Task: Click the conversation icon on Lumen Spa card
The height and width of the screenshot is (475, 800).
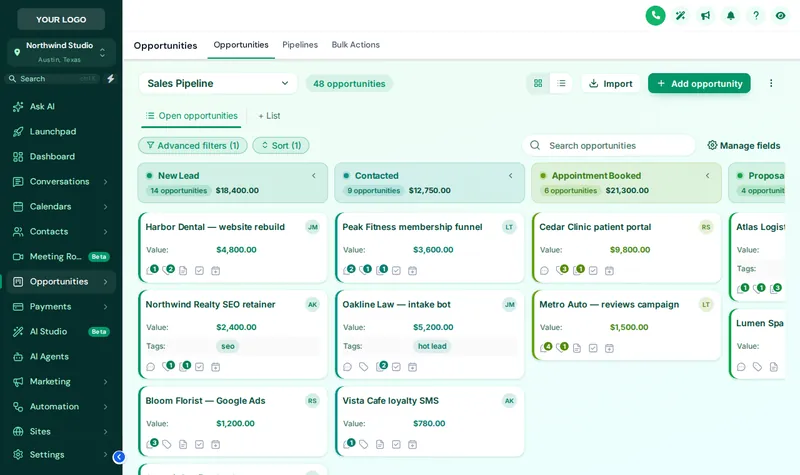Action: point(741,367)
